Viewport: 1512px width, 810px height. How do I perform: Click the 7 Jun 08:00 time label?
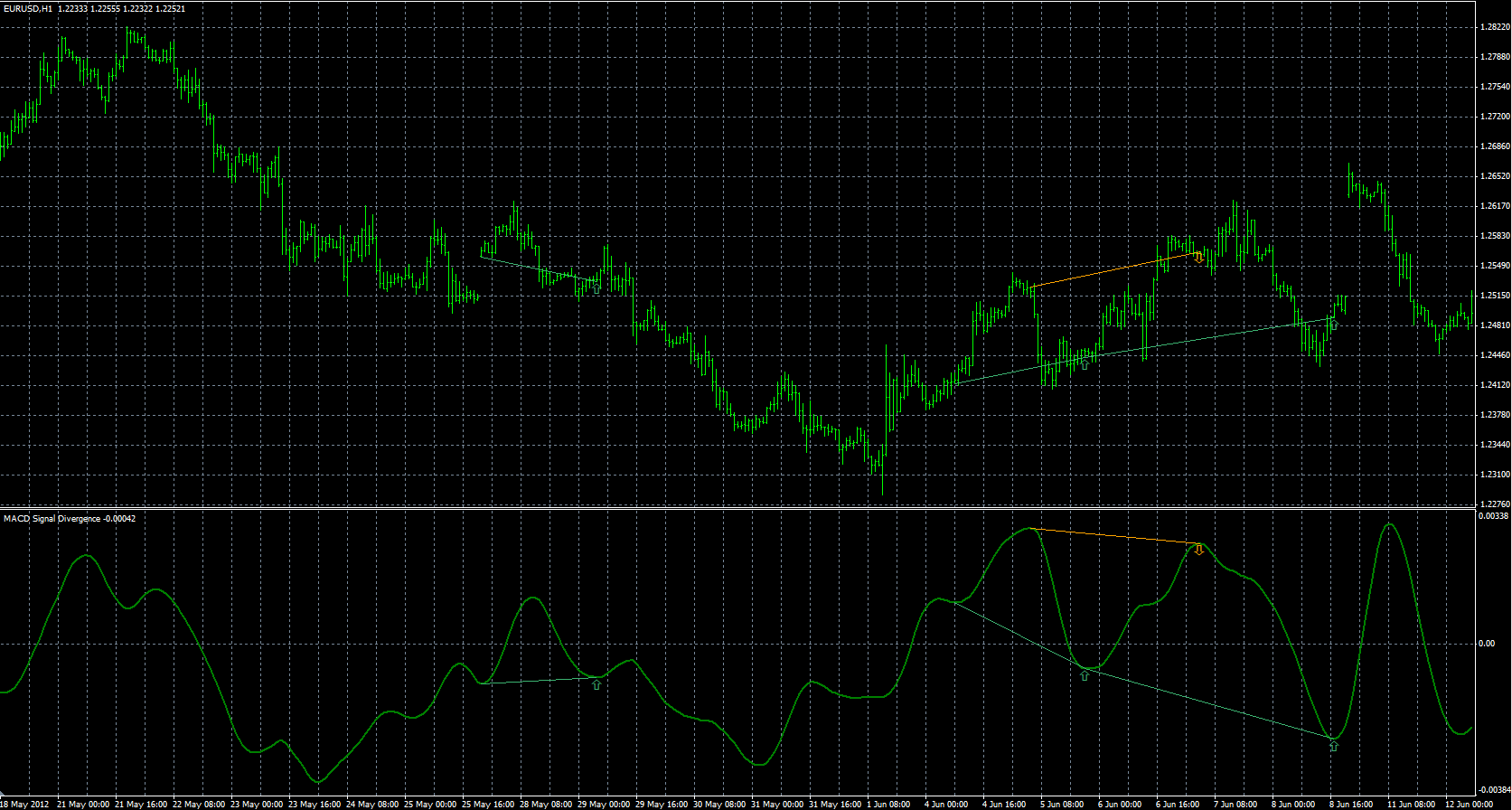pyautogui.click(x=1235, y=804)
